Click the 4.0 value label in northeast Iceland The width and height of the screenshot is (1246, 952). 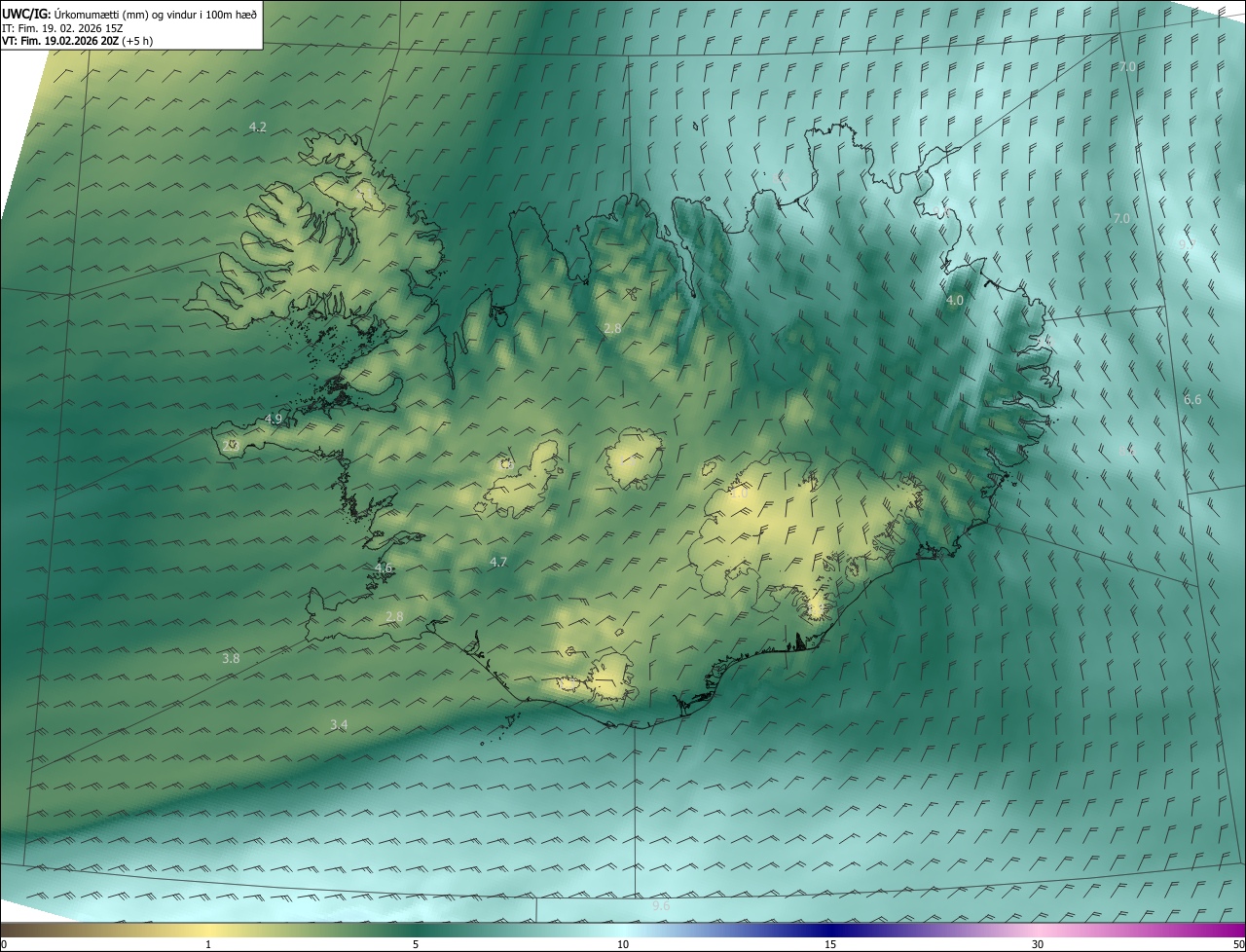click(x=955, y=300)
